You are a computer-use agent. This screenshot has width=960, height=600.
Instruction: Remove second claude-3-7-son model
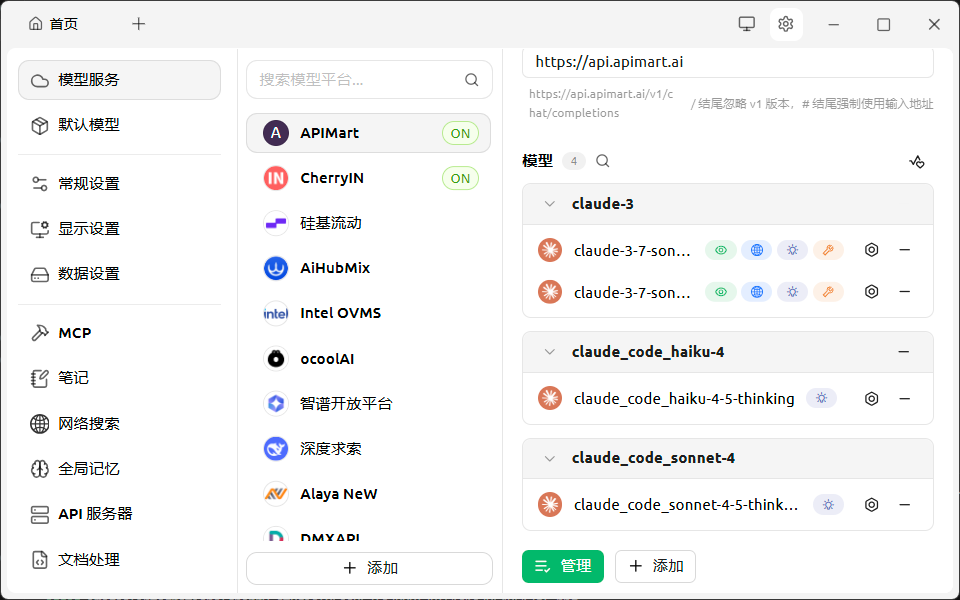(904, 291)
